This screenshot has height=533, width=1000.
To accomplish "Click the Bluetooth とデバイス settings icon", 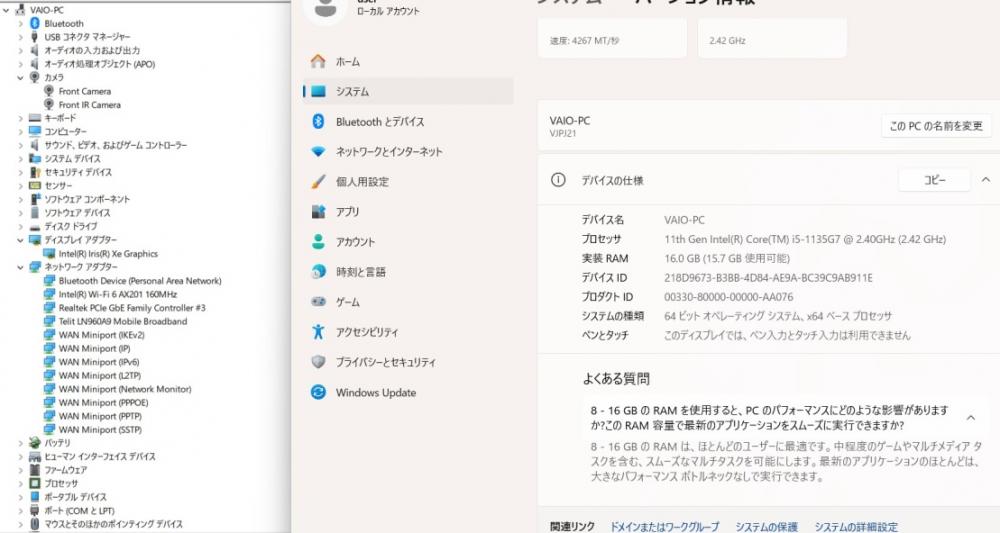I will point(318,121).
